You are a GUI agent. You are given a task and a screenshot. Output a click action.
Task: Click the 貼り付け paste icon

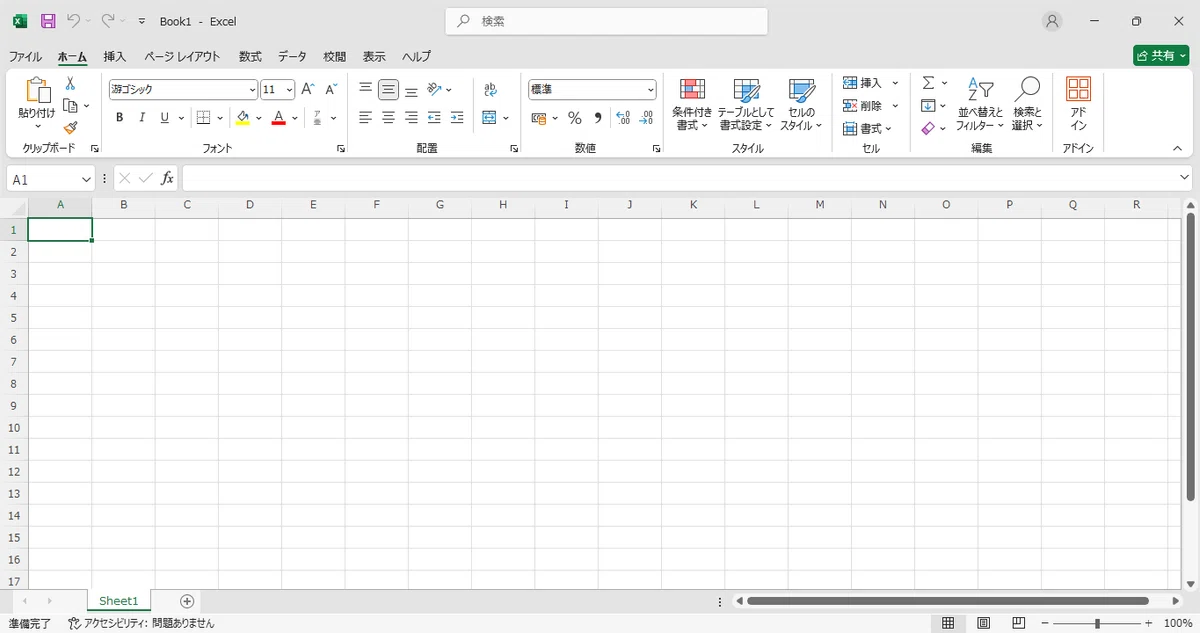pyautogui.click(x=37, y=91)
